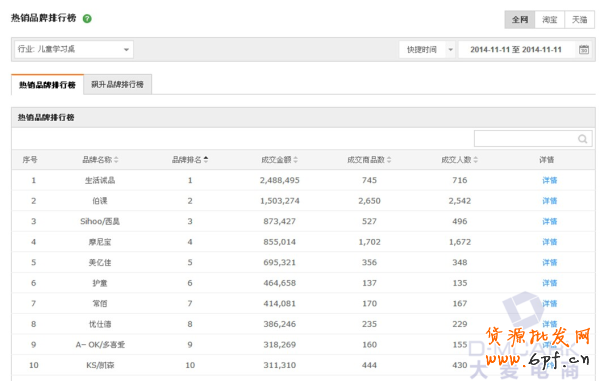600x381 pixels.
Task: Click the green help question mark icon
Action: pos(87,18)
